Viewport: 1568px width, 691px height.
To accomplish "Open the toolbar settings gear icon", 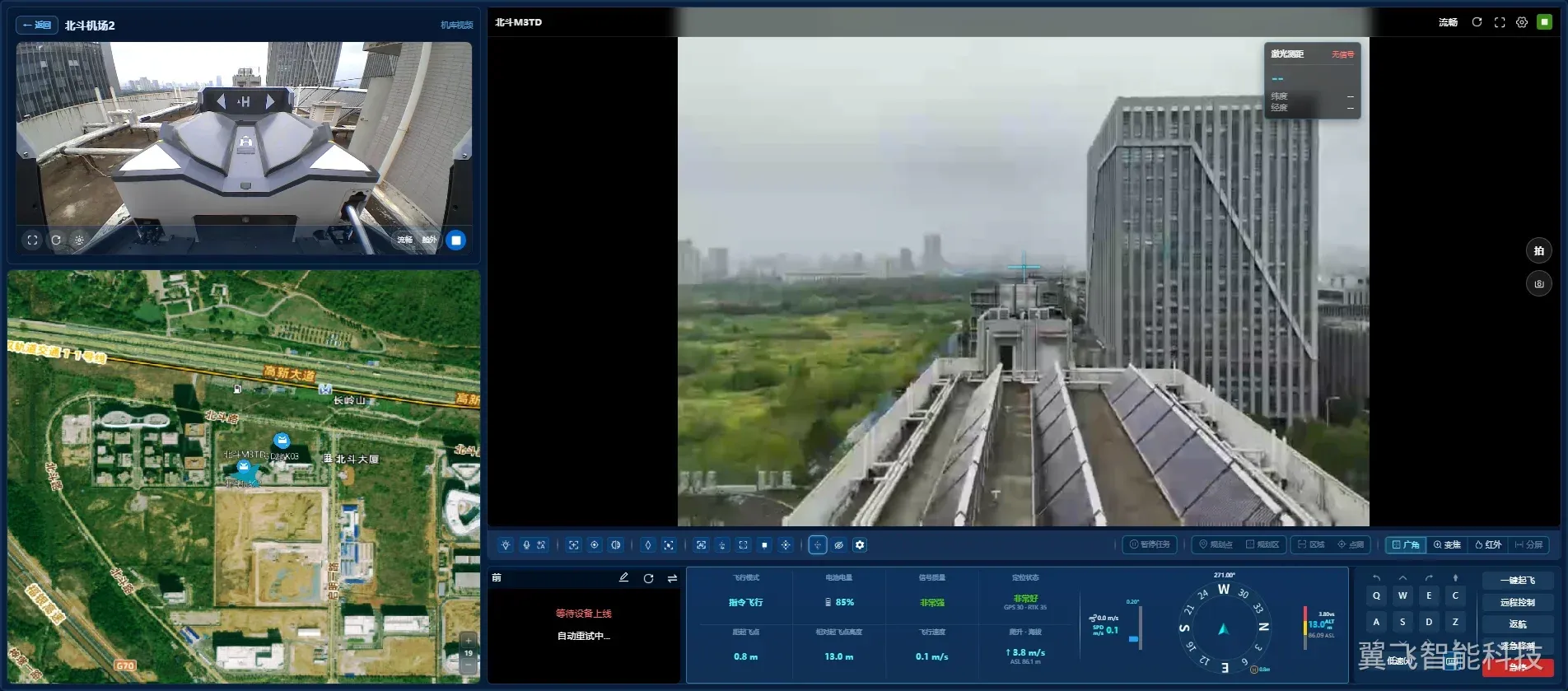I will tap(860, 545).
